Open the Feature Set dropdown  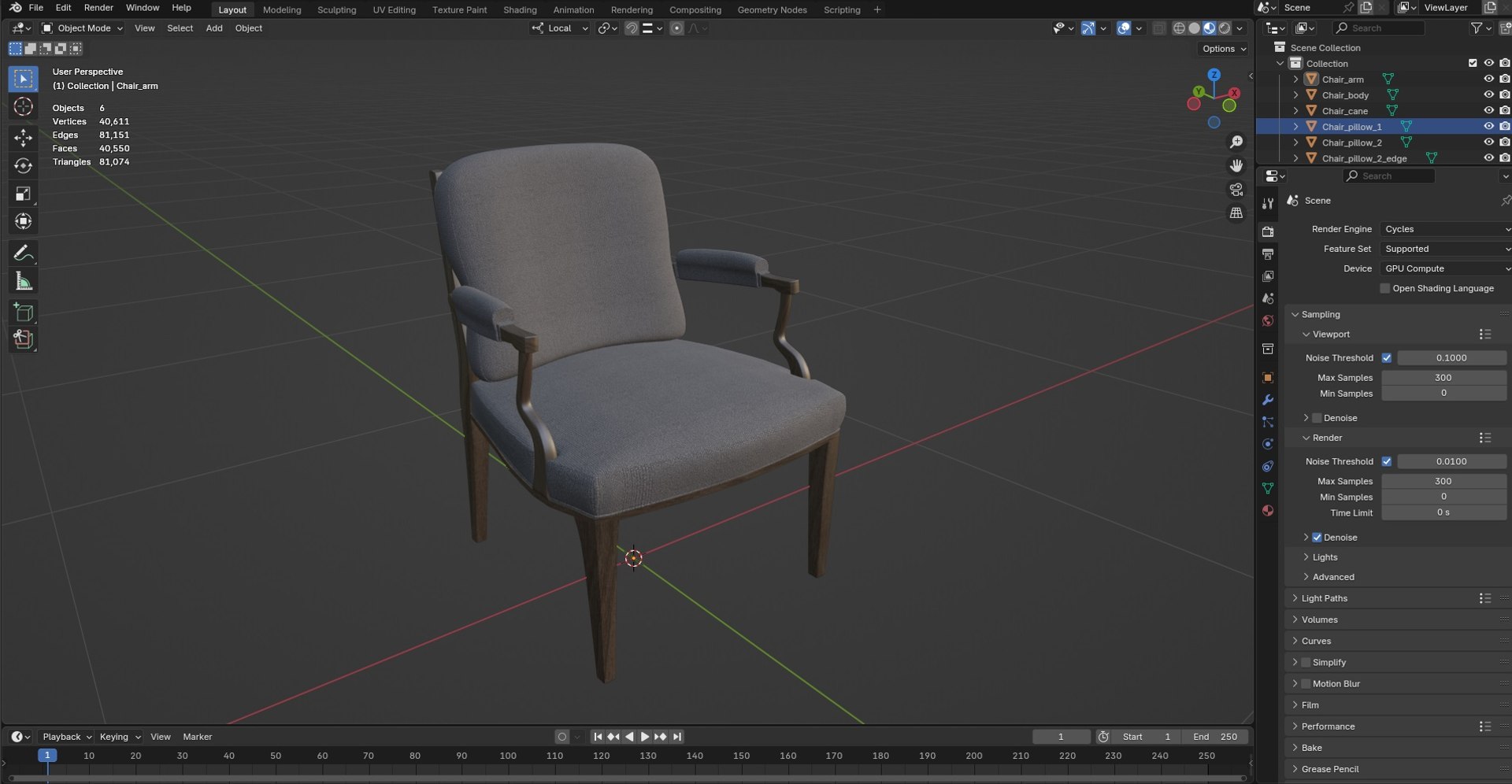[x=1446, y=249]
